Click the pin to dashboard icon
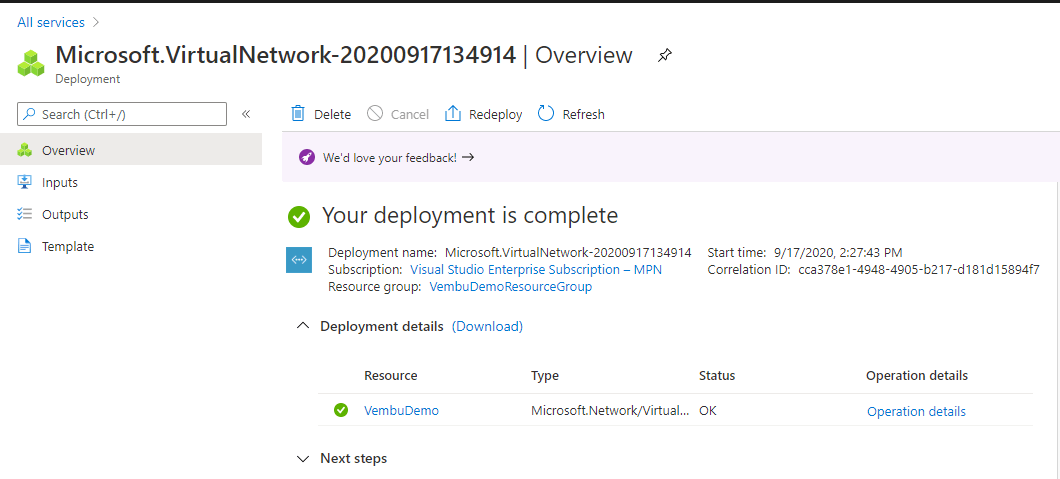This screenshot has width=1060, height=479. tap(665, 55)
